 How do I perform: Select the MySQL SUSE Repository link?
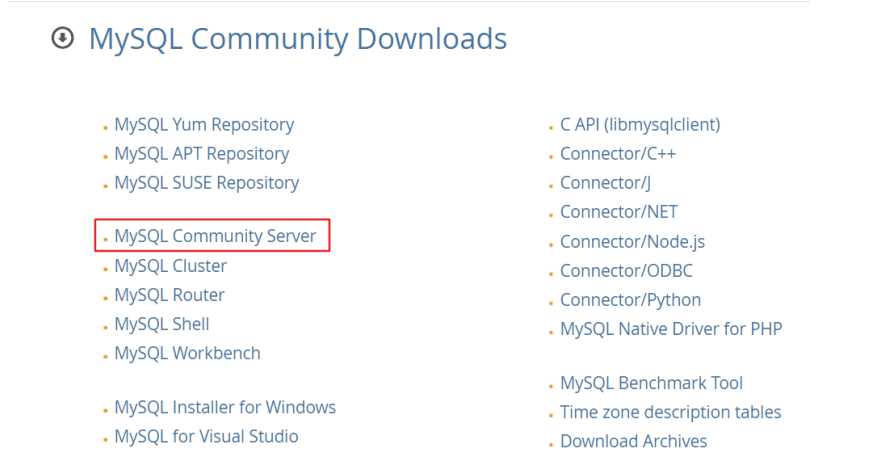[207, 183]
